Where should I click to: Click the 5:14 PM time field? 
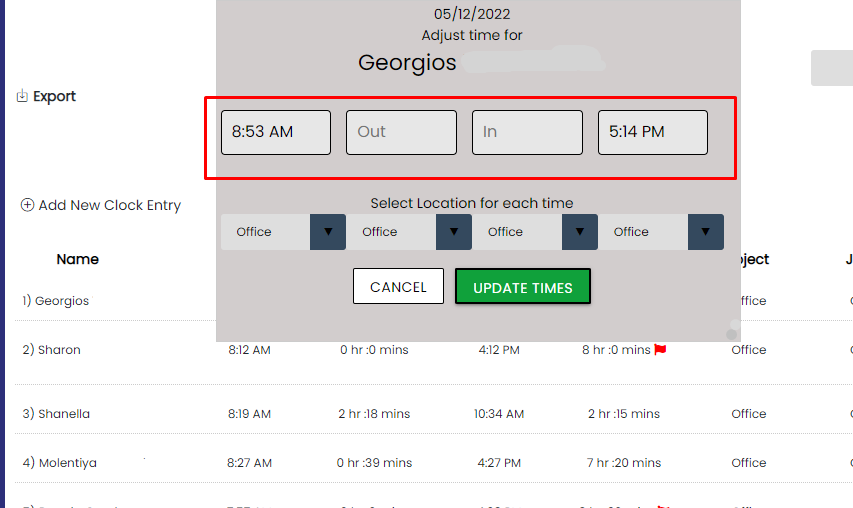coord(653,132)
